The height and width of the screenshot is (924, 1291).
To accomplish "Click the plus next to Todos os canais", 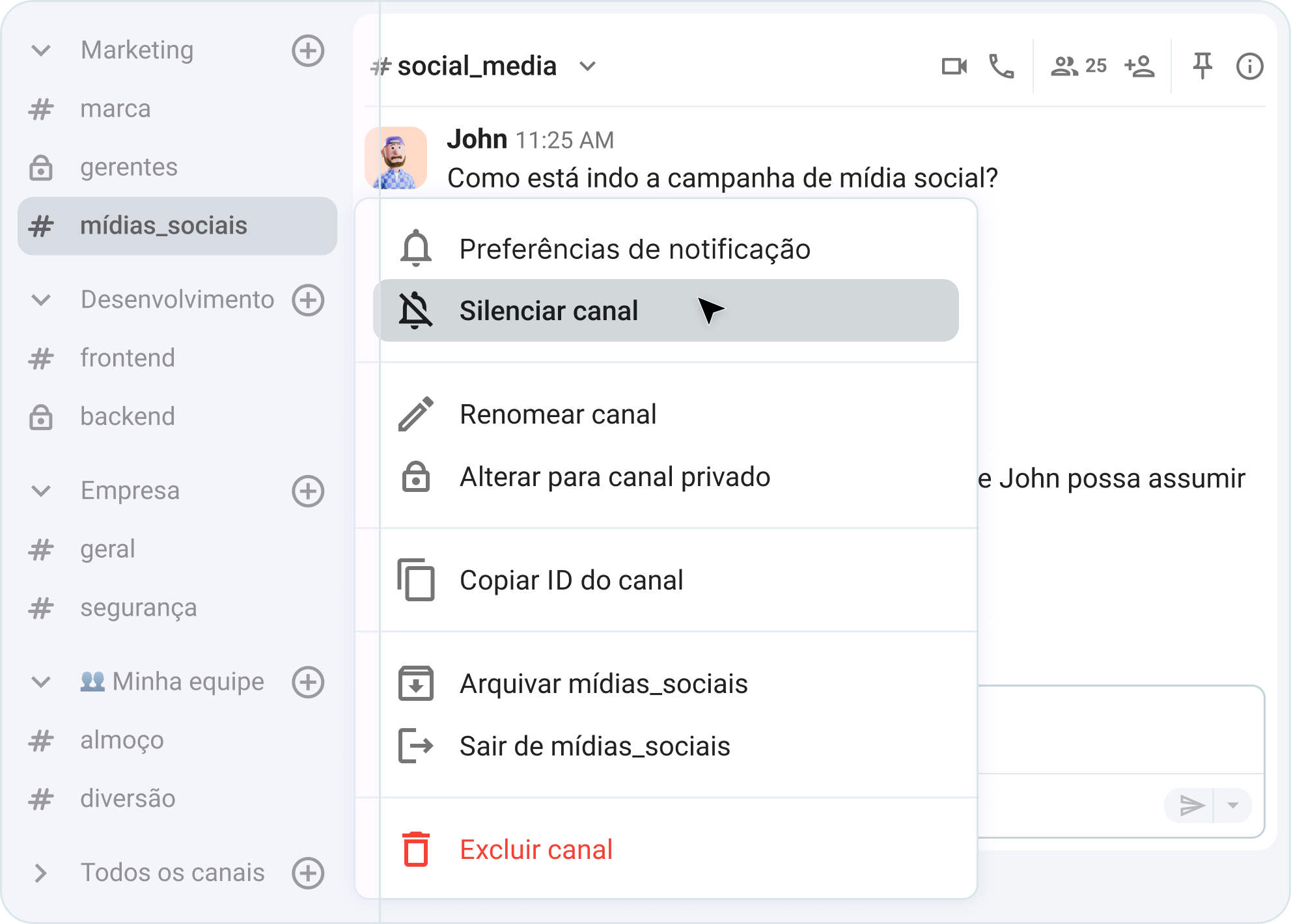I will coord(308,873).
